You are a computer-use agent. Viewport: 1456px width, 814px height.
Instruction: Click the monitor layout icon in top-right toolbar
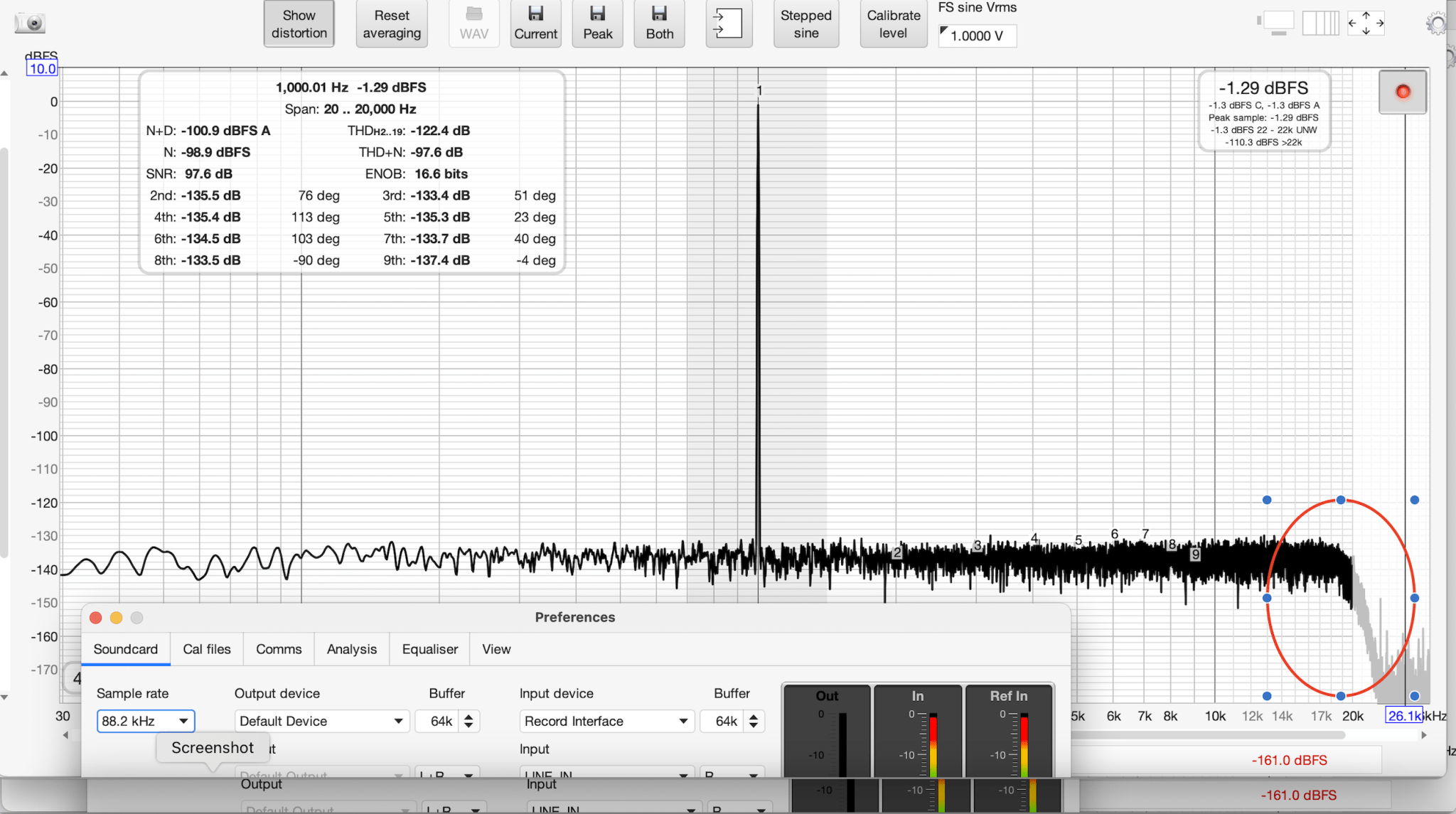(1278, 23)
